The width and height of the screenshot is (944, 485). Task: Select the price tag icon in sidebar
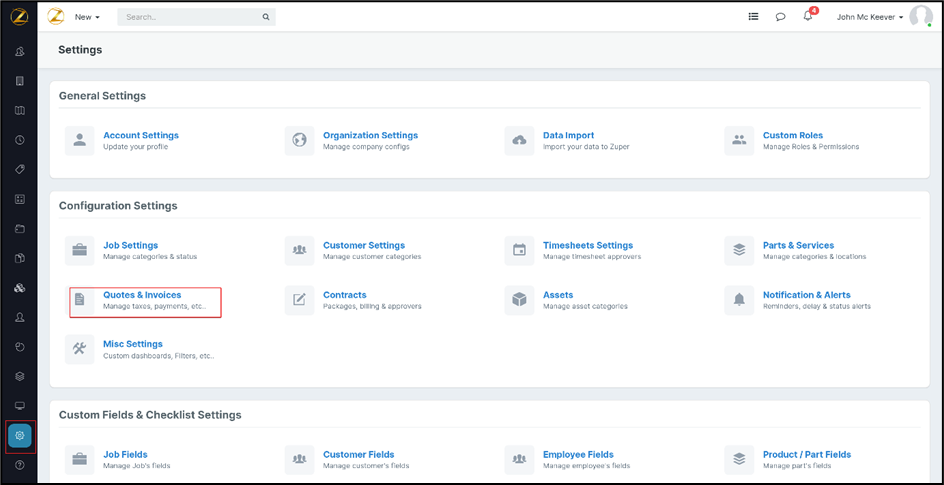(x=20, y=169)
